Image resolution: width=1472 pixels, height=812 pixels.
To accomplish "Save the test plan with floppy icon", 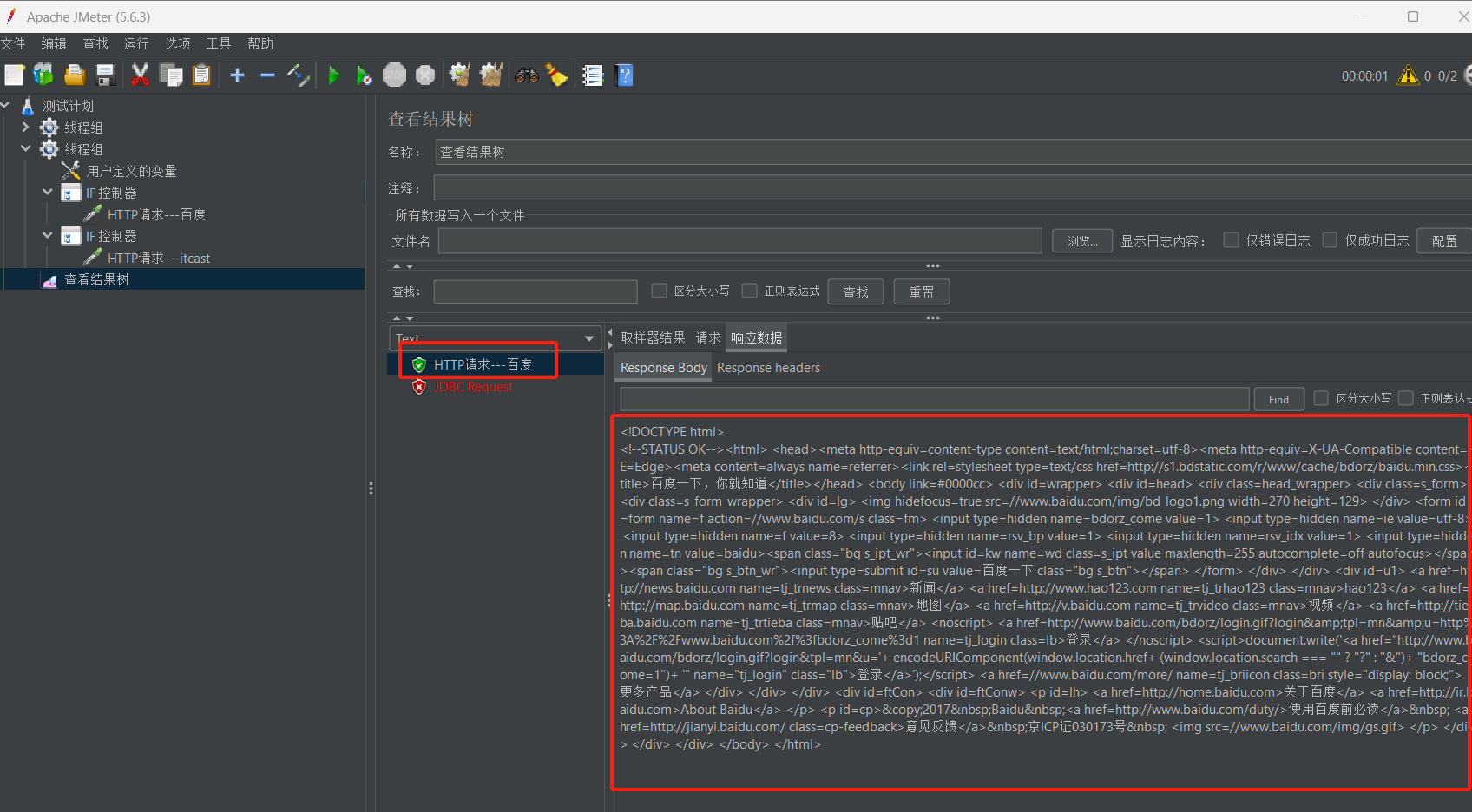I will click(x=105, y=75).
